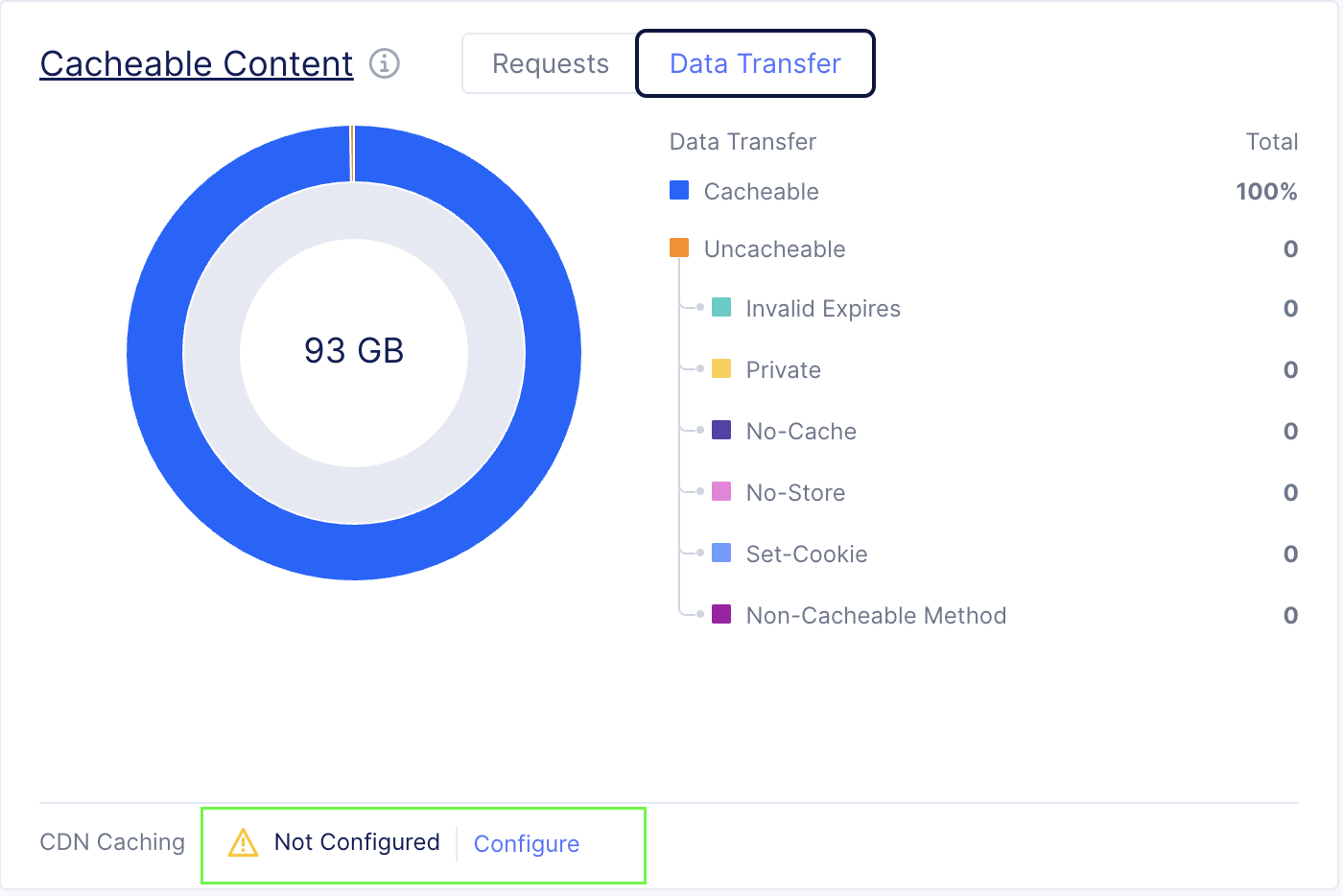Viewport: 1343px width, 896px height.
Task: Click the yellow Private legend marker
Action: pyautogui.click(x=719, y=368)
